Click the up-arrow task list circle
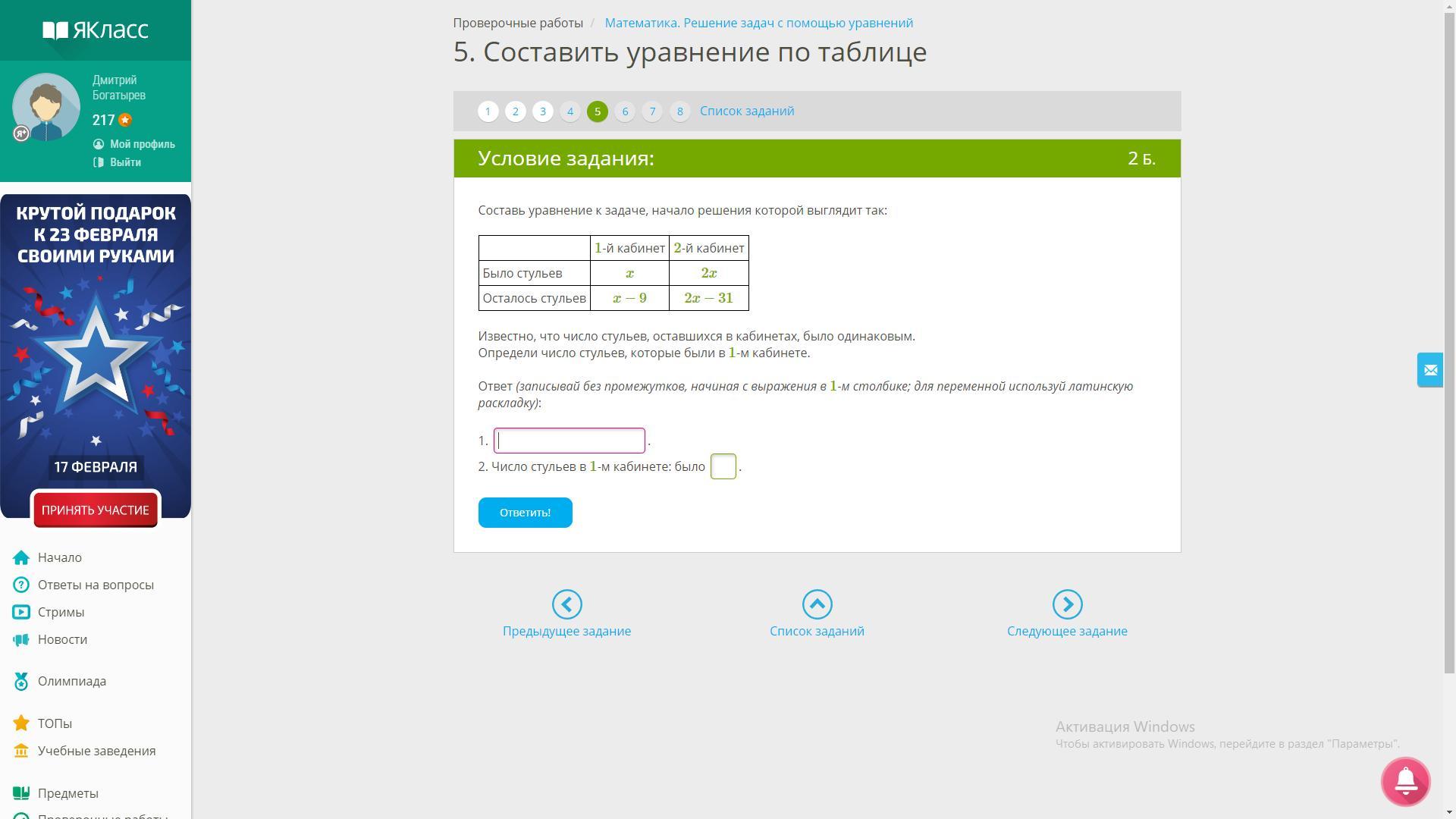Screen dimensions: 1456x819 817,604
